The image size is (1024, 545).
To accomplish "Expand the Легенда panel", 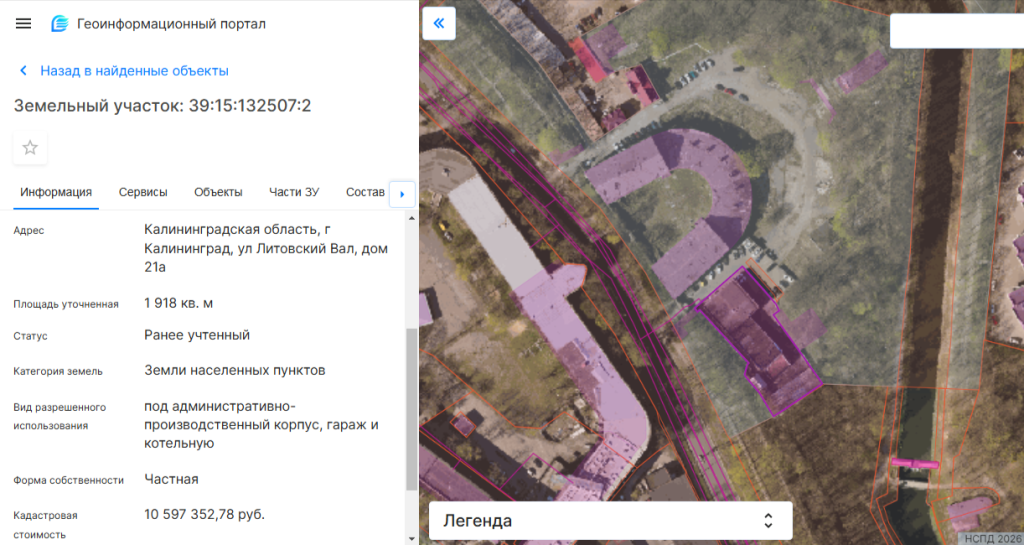I will [x=610, y=521].
